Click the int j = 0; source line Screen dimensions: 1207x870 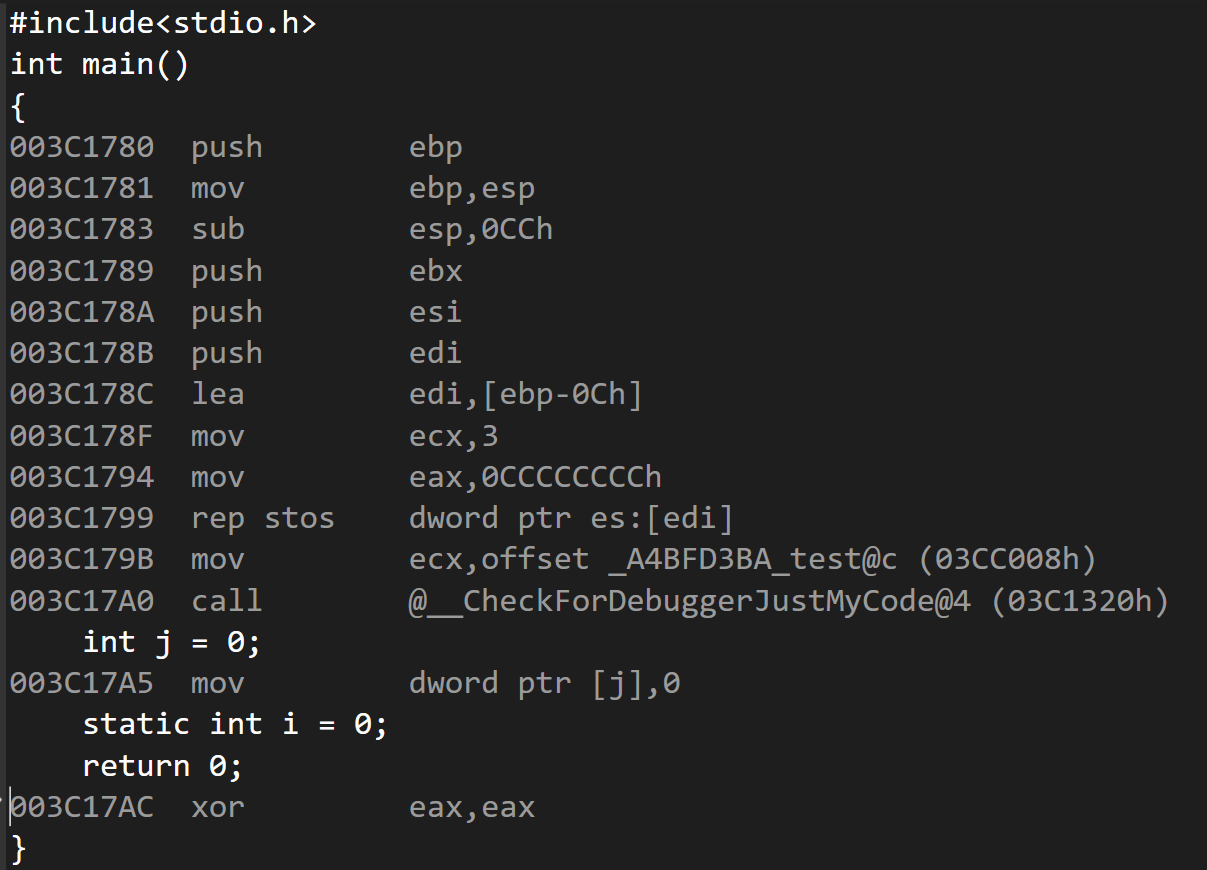point(172,642)
